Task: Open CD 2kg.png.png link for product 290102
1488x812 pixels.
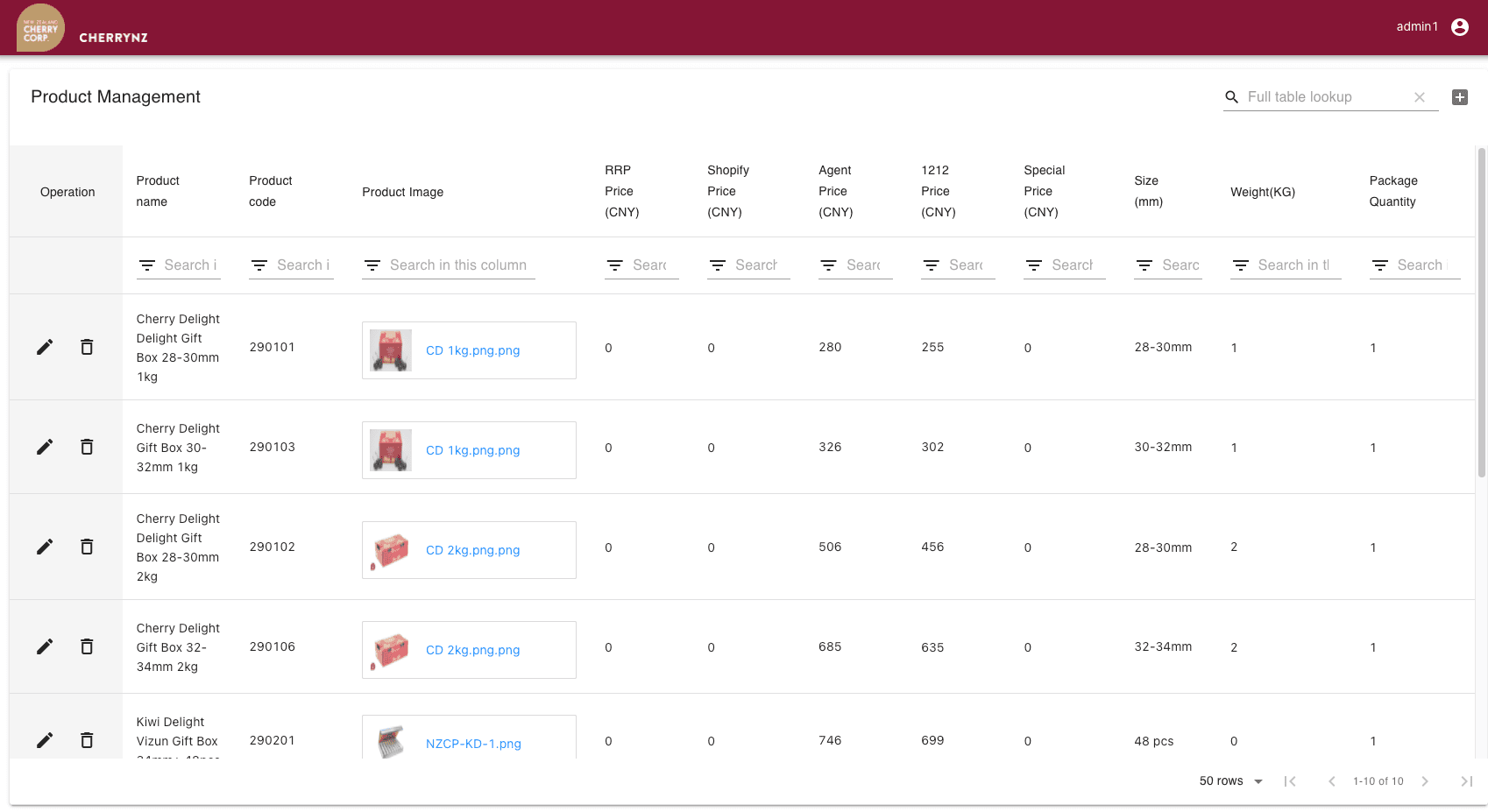Action: coord(472,550)
